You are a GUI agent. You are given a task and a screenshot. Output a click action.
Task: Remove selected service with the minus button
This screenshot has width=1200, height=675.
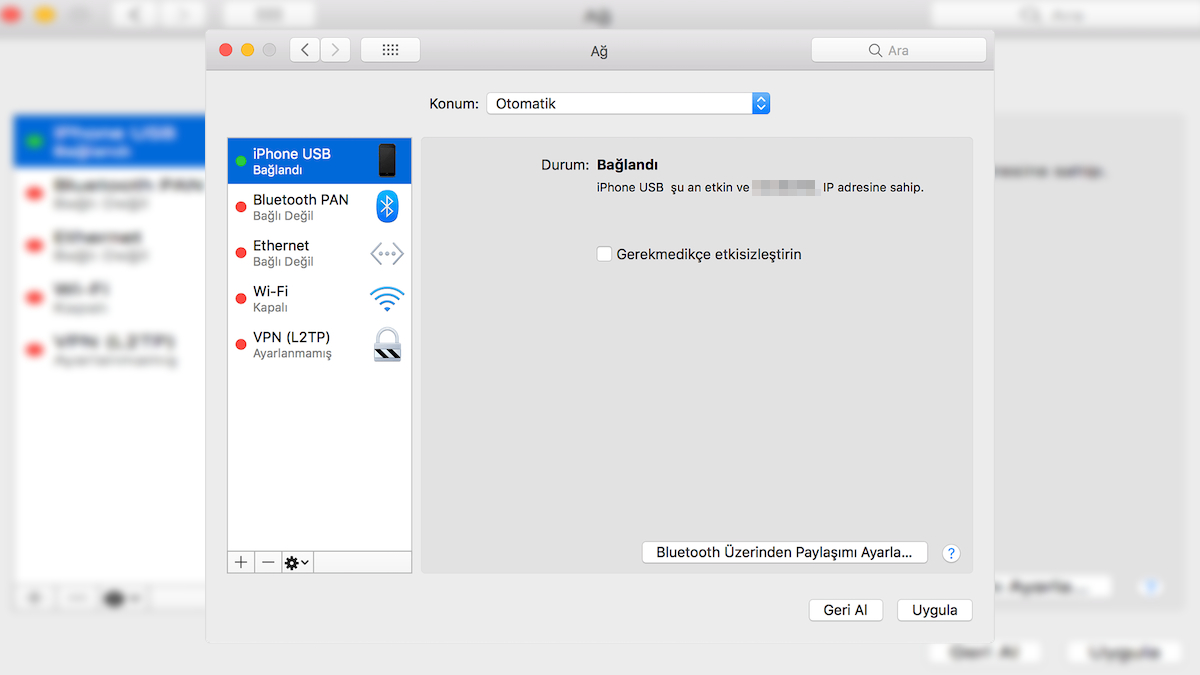(268, 562)
